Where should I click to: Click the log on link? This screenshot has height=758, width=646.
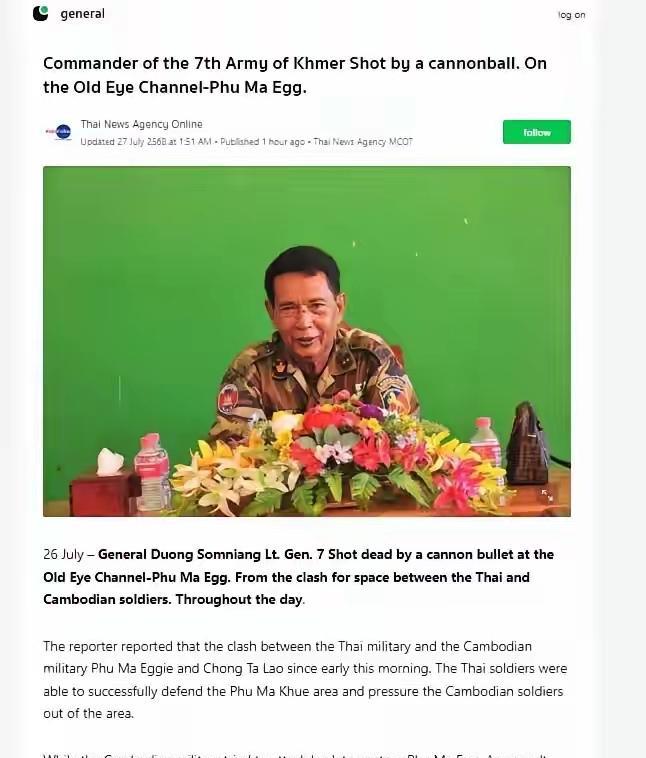572,15
